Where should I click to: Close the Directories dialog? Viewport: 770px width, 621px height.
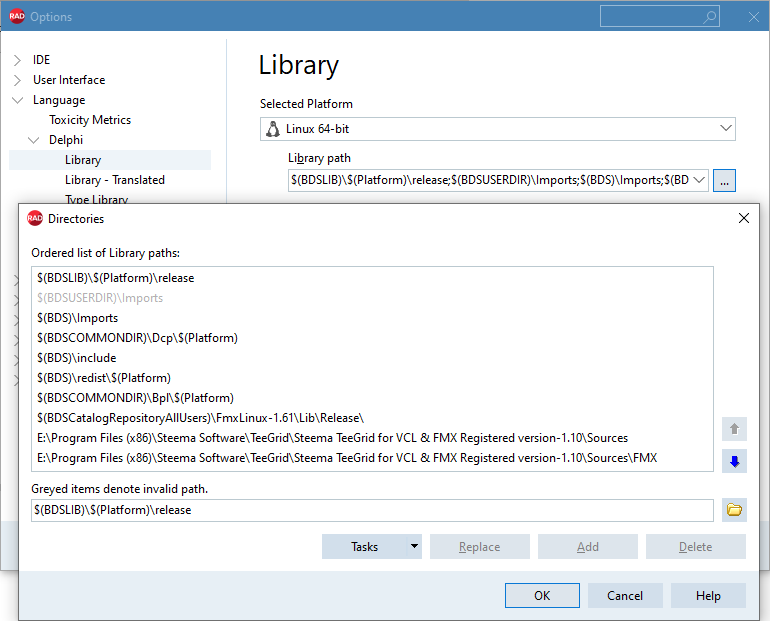click(x=743, y=218)
